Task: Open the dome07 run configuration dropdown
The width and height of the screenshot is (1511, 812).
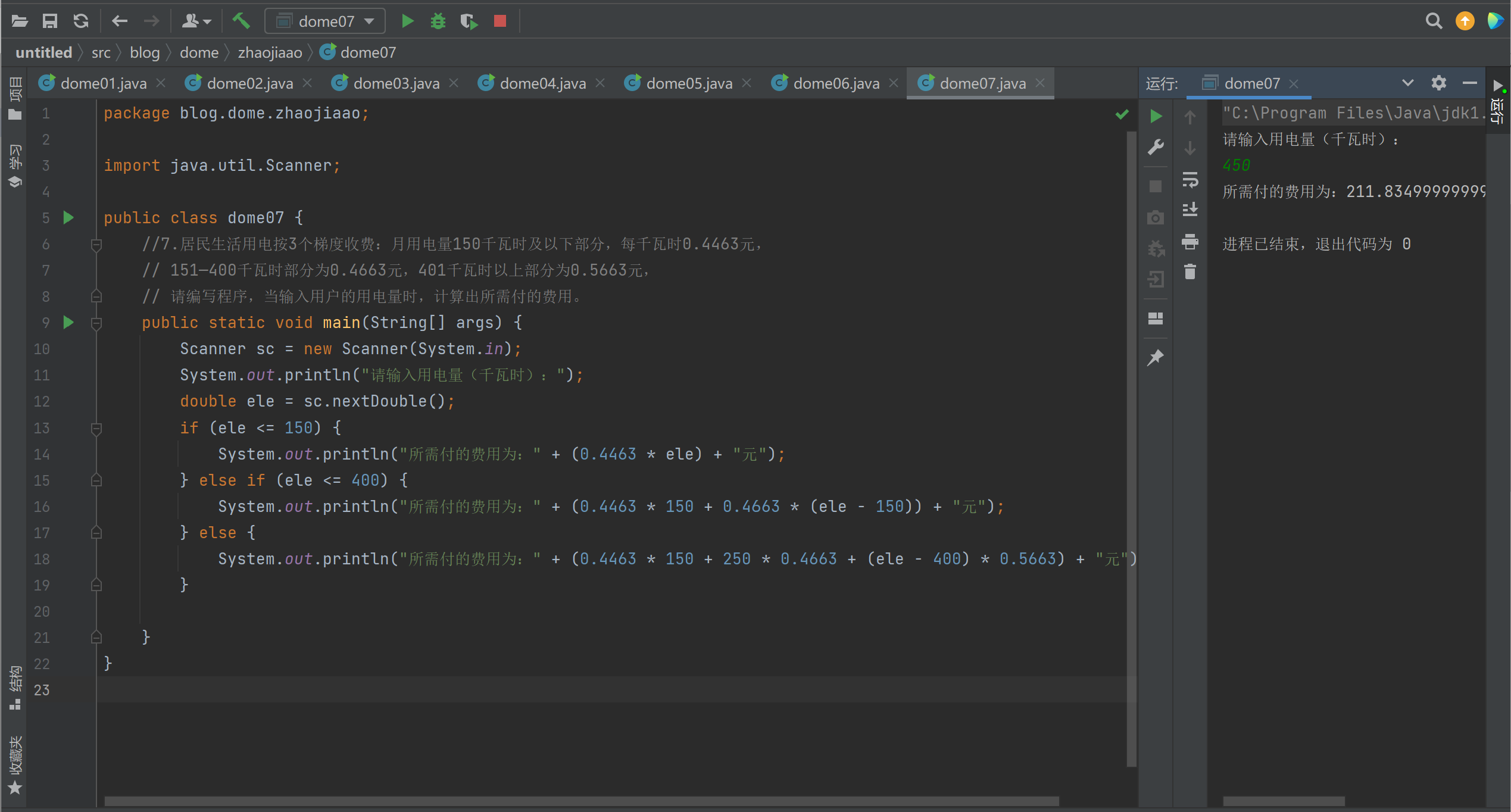Action: [x=325, y=21]
